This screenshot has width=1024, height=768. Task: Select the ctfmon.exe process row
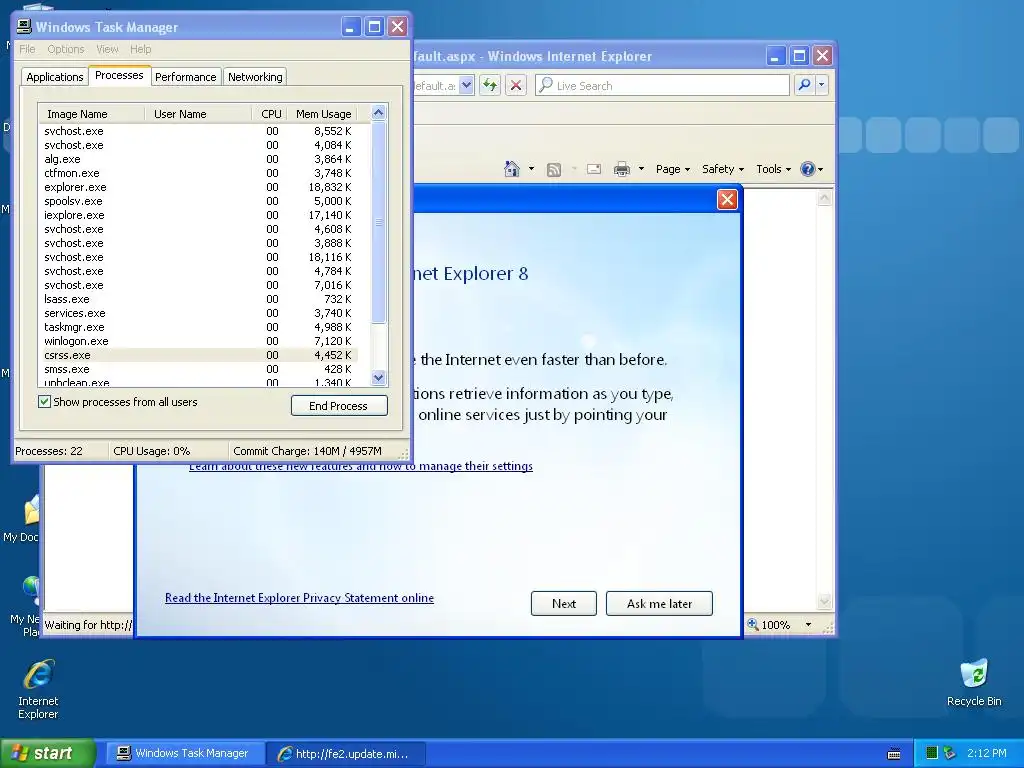pyautogui.click(x=199, y=173)
